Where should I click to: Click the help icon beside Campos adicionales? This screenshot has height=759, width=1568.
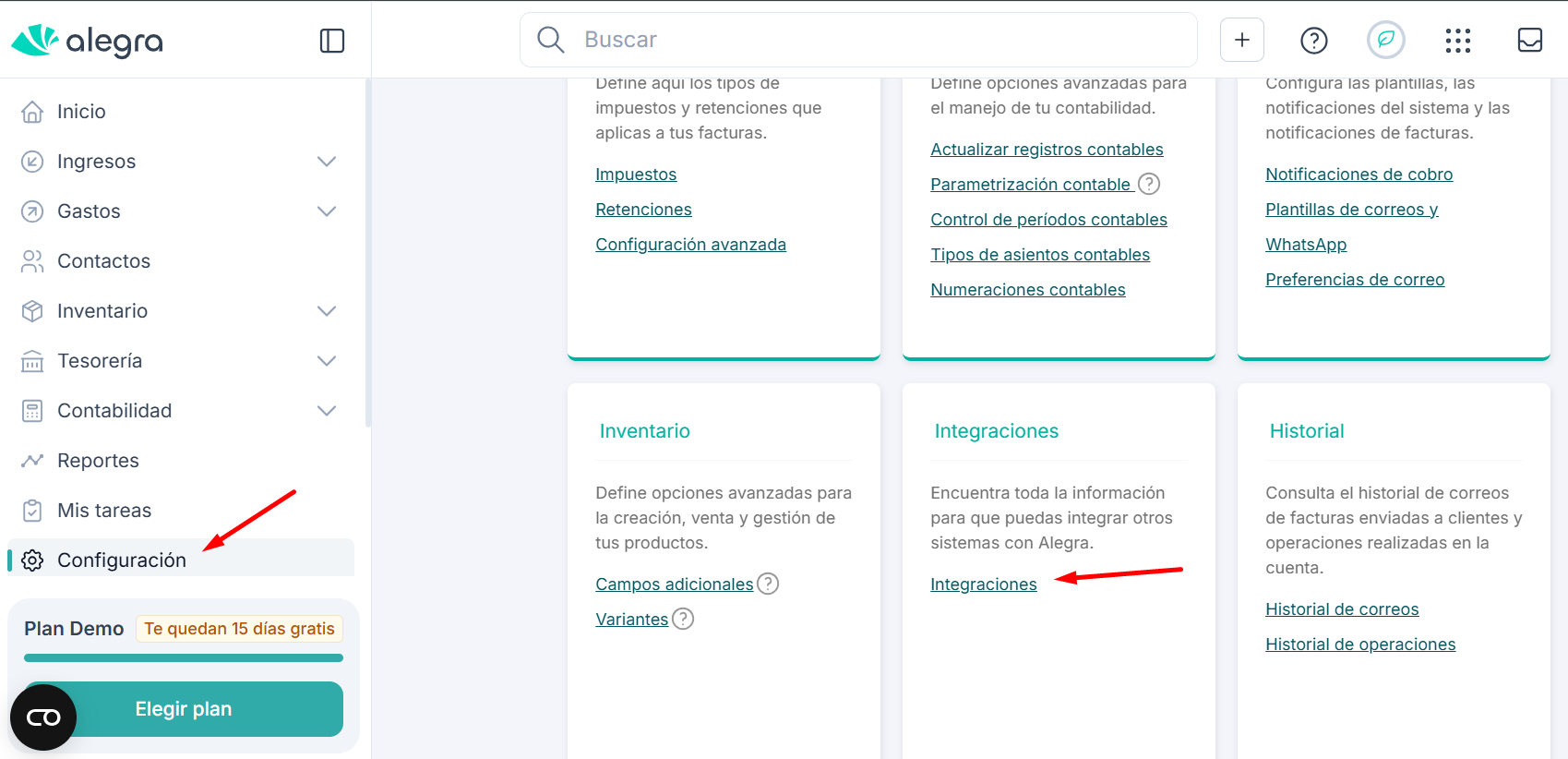768,584
